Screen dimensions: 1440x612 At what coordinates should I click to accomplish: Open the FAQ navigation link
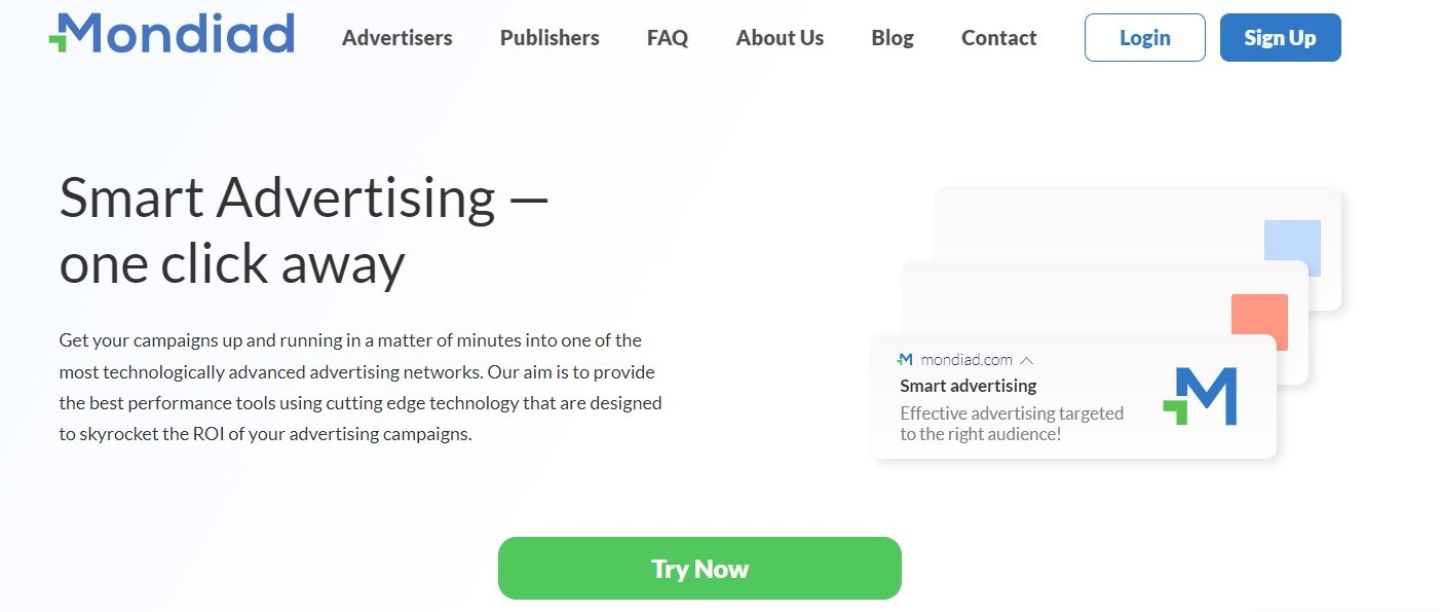coord(667,38)
